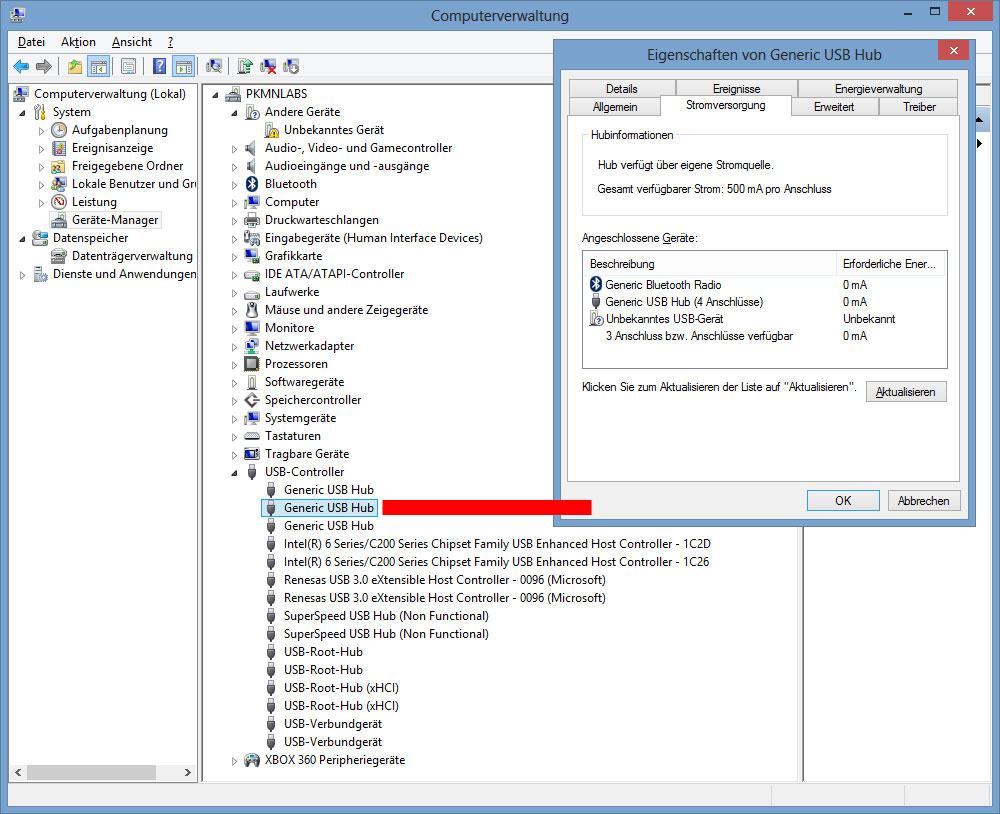Image resolution: width=1000 pixels, height=814 pixels.
Task: Expand the Netzwerkadapter category
Action: [x=235, y=347]
